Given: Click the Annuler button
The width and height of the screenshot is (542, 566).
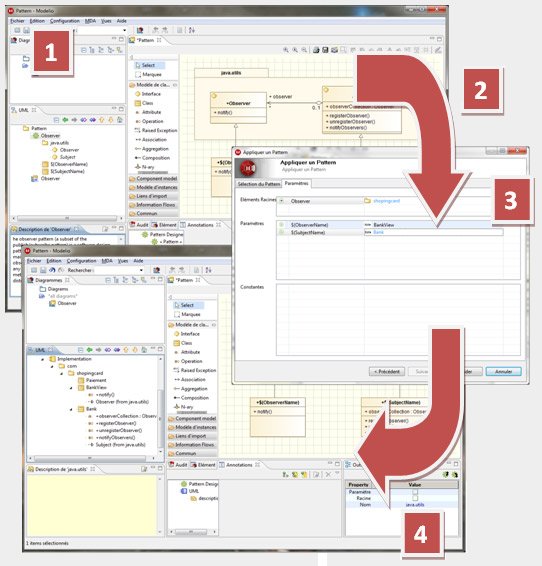Looking at the screenshot, I should click(503, 371).
